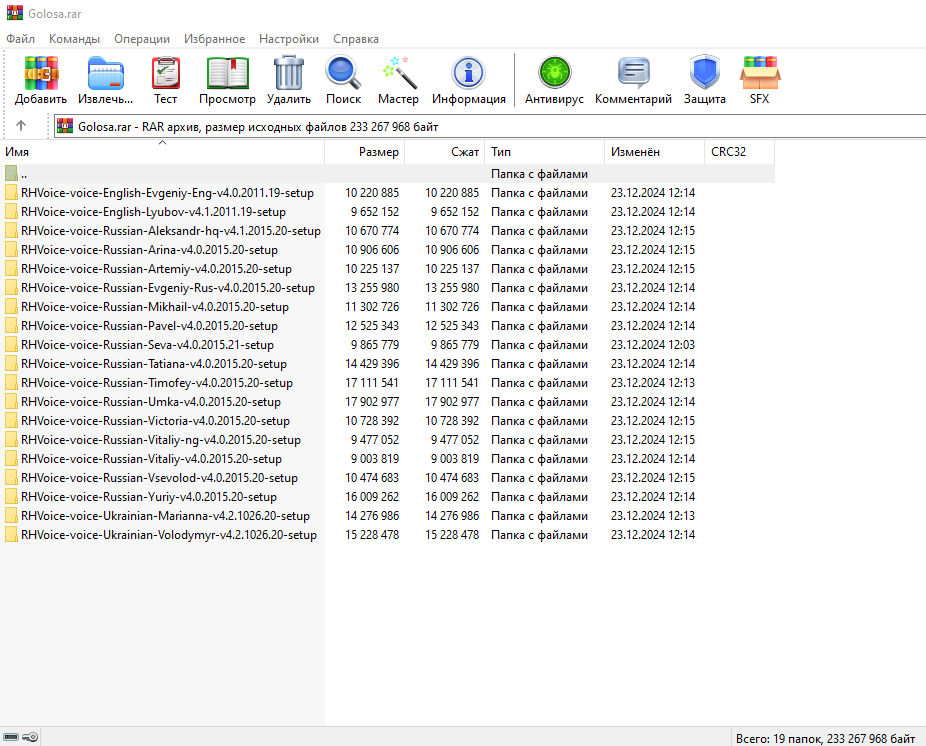Click the Защита shield icon
Screen dimensions: 926x746
point(704,74)
